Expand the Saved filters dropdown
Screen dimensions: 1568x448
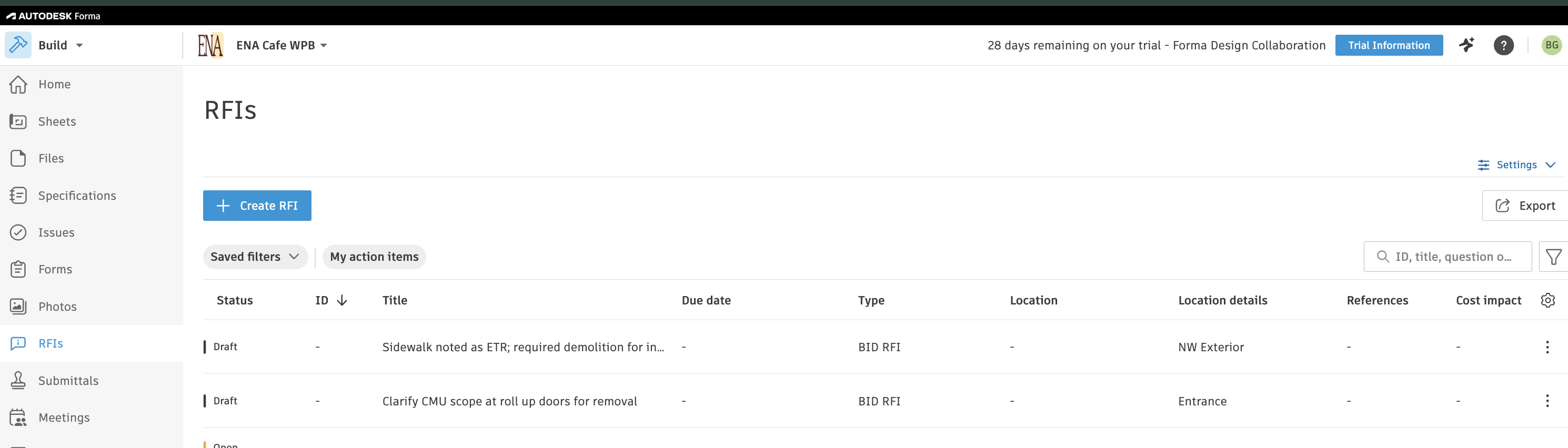(x=255, y=257)
